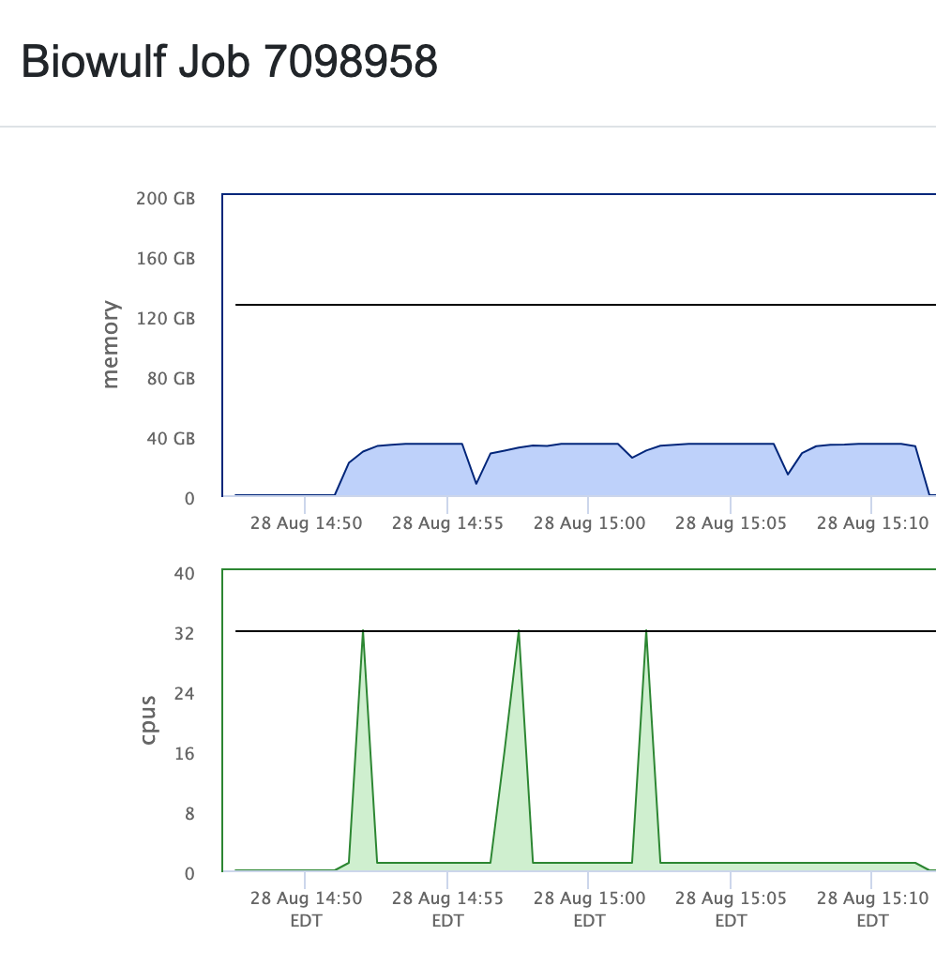Click the "memory" y-axis title
Image resolution: width=936 pixels, height=966 pixels.
click(110, 345)
